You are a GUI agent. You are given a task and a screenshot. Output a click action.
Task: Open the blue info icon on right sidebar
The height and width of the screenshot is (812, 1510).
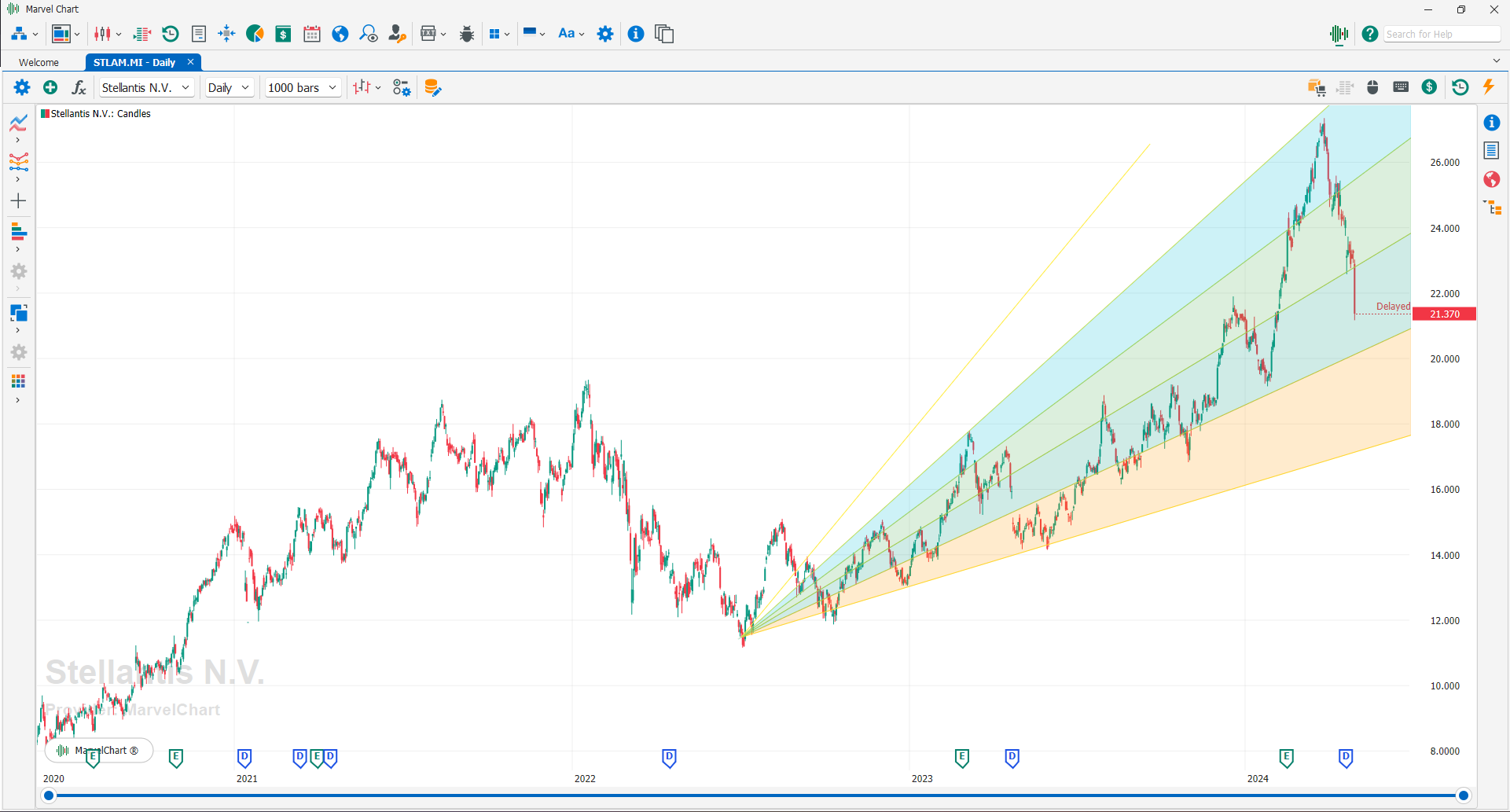click(x=1492, y=123)
